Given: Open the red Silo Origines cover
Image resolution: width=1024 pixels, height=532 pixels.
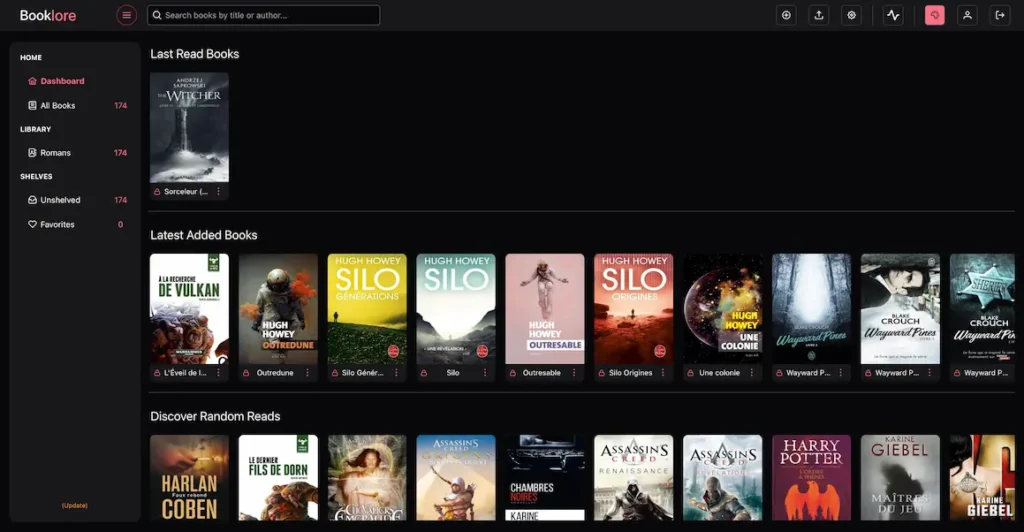Looking at the screenshot, I should [x=633, y=309].
